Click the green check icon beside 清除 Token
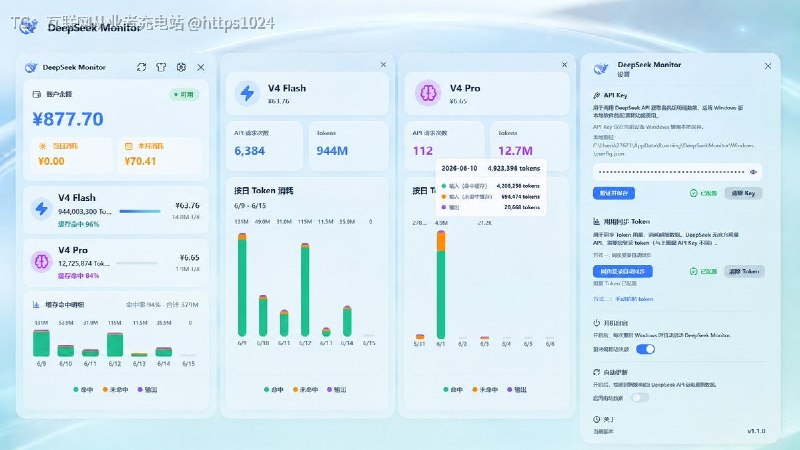The width and height of the screenshot is (800, 450). (693, 271)
